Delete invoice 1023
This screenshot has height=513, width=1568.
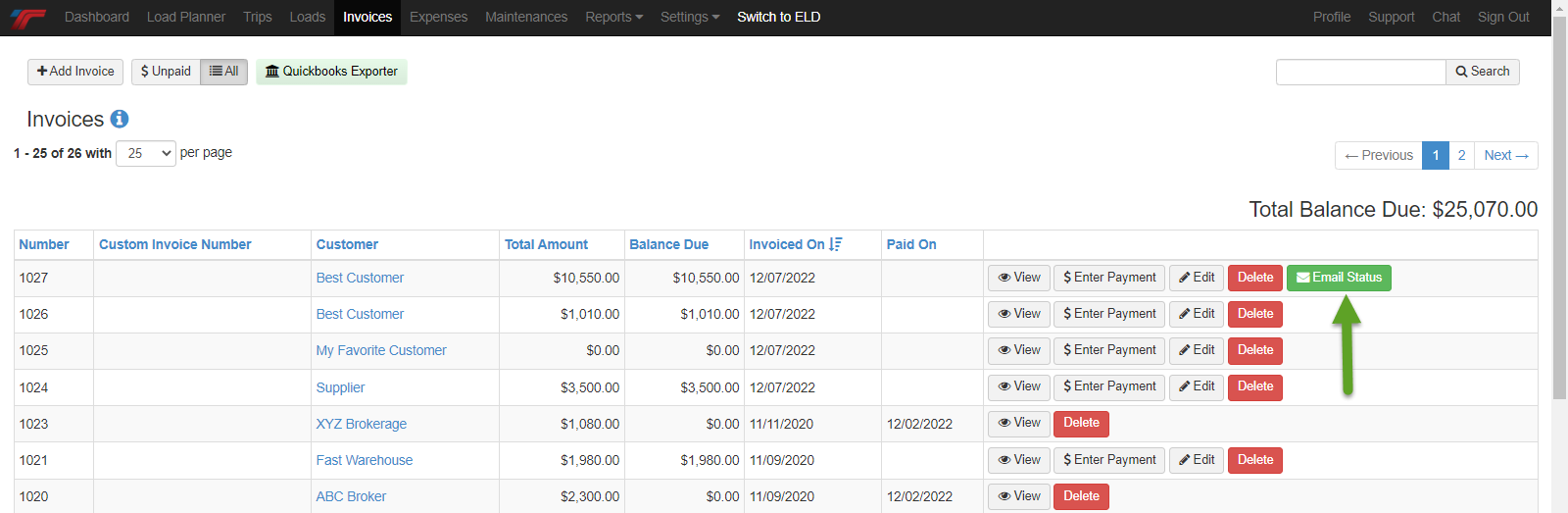pos(1081,423)
